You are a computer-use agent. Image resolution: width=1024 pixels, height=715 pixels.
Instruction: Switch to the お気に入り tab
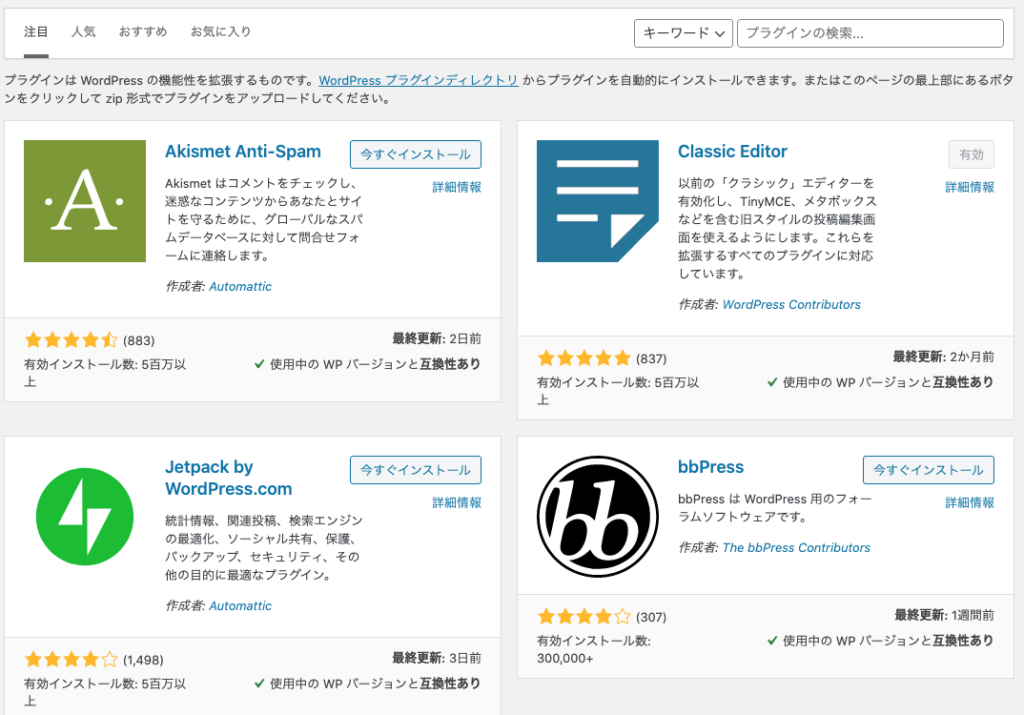click(221, 31)
